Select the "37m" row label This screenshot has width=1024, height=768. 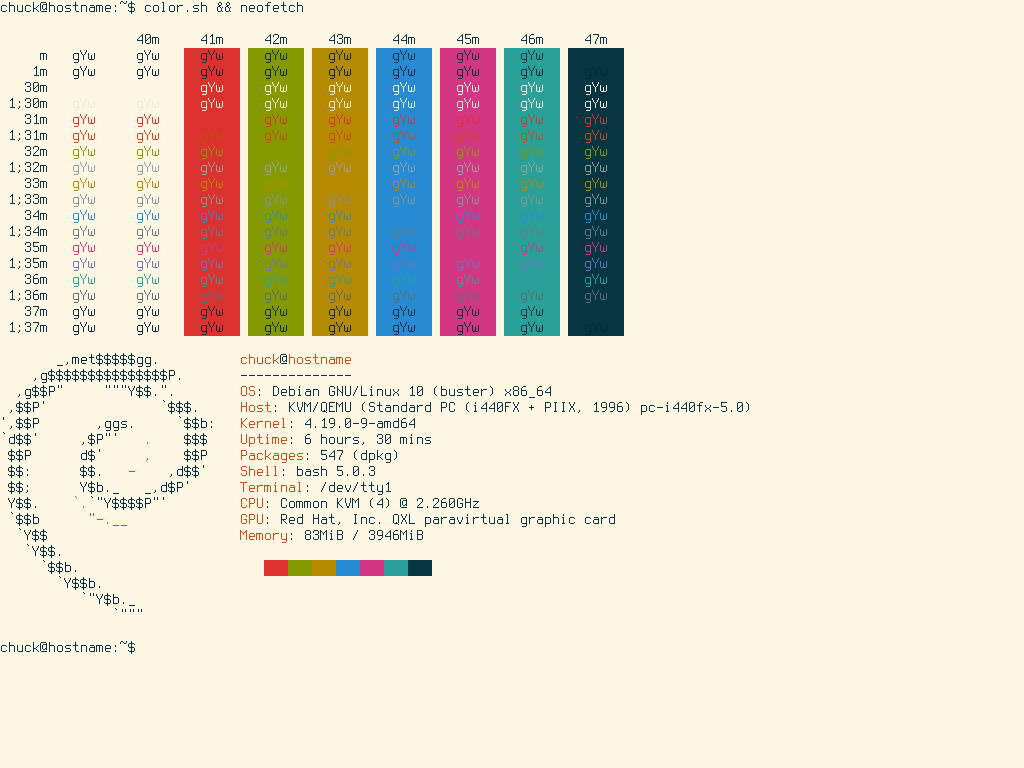click(36, 312)
